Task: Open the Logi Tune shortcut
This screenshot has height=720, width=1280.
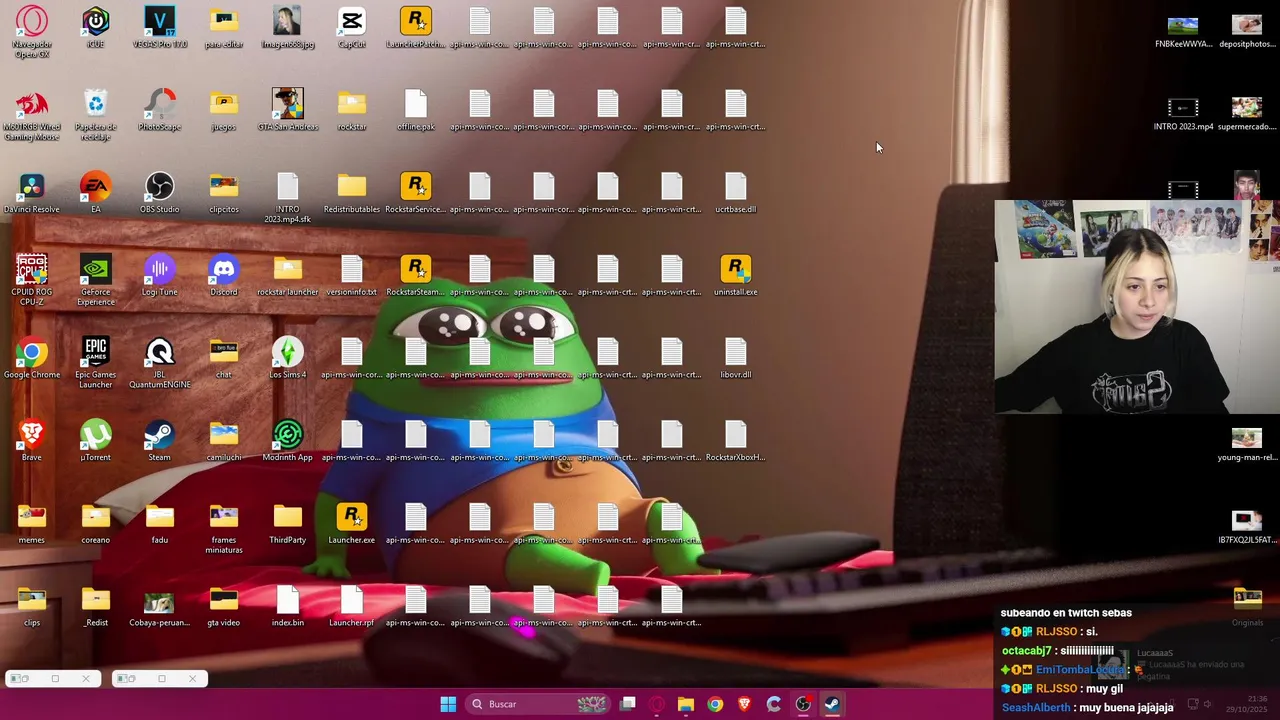Action: 160,275
